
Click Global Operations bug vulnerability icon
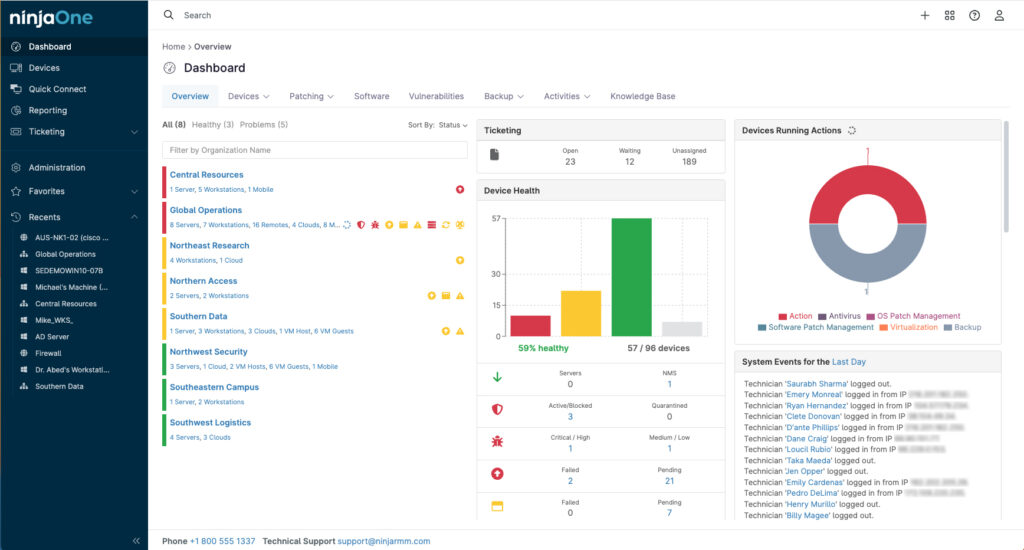pyautogui.click(x=375, y=225)
